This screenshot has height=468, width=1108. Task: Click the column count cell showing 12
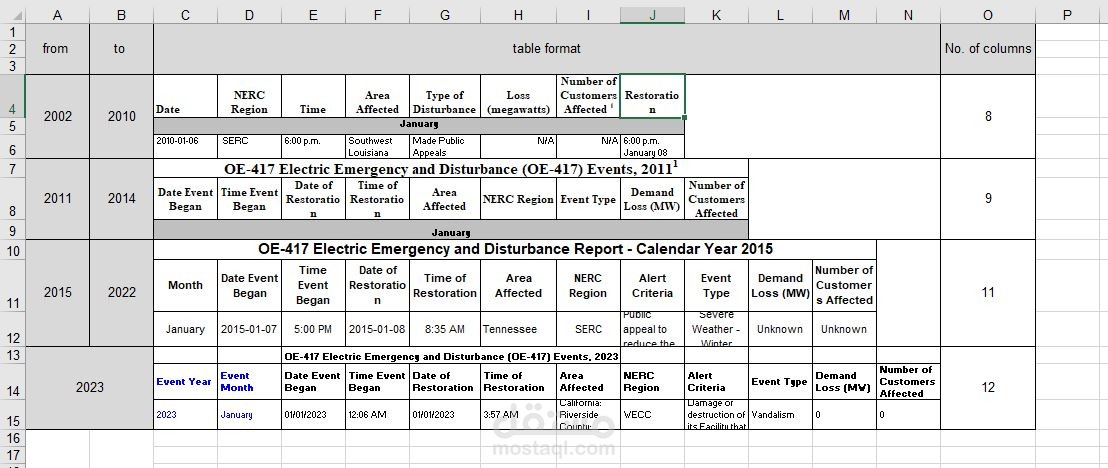(x=987, y=387)
